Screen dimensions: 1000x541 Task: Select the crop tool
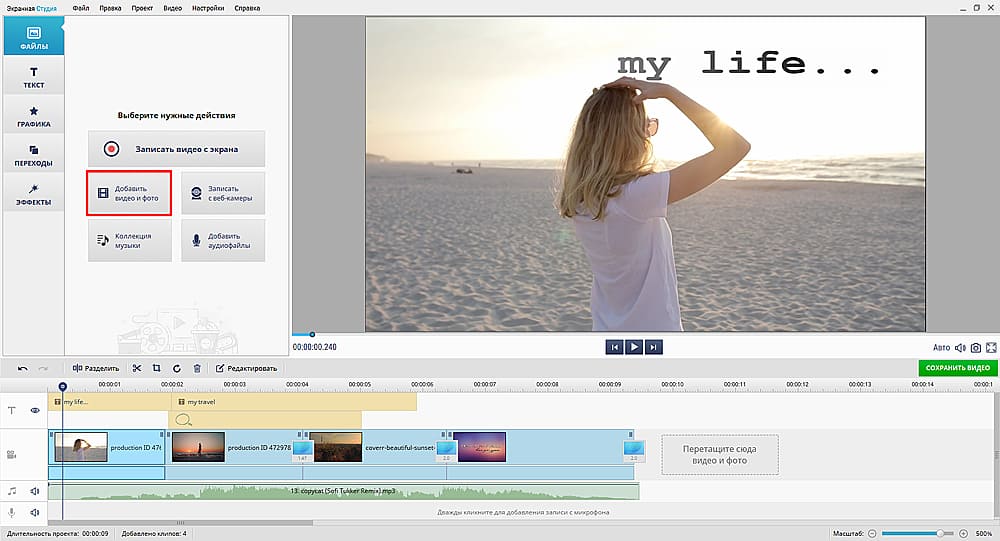[156, 368]
